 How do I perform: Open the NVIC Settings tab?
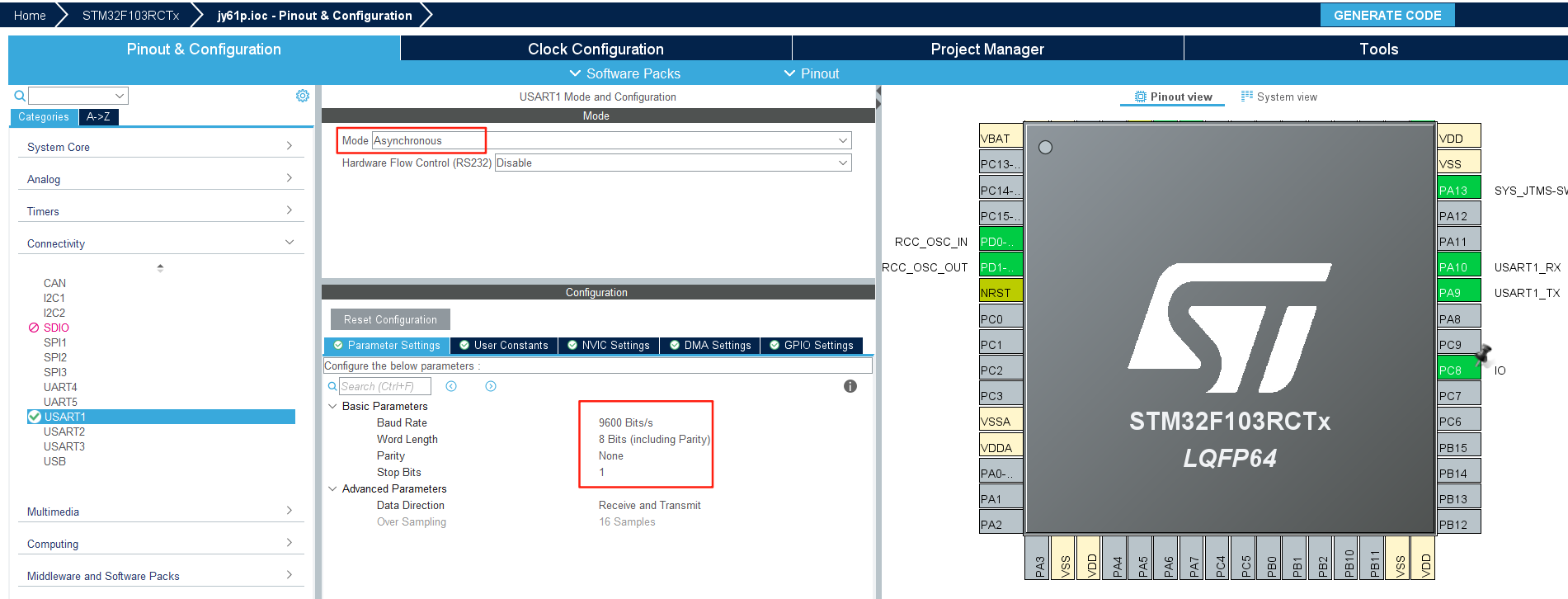click(x=609, y=345)
